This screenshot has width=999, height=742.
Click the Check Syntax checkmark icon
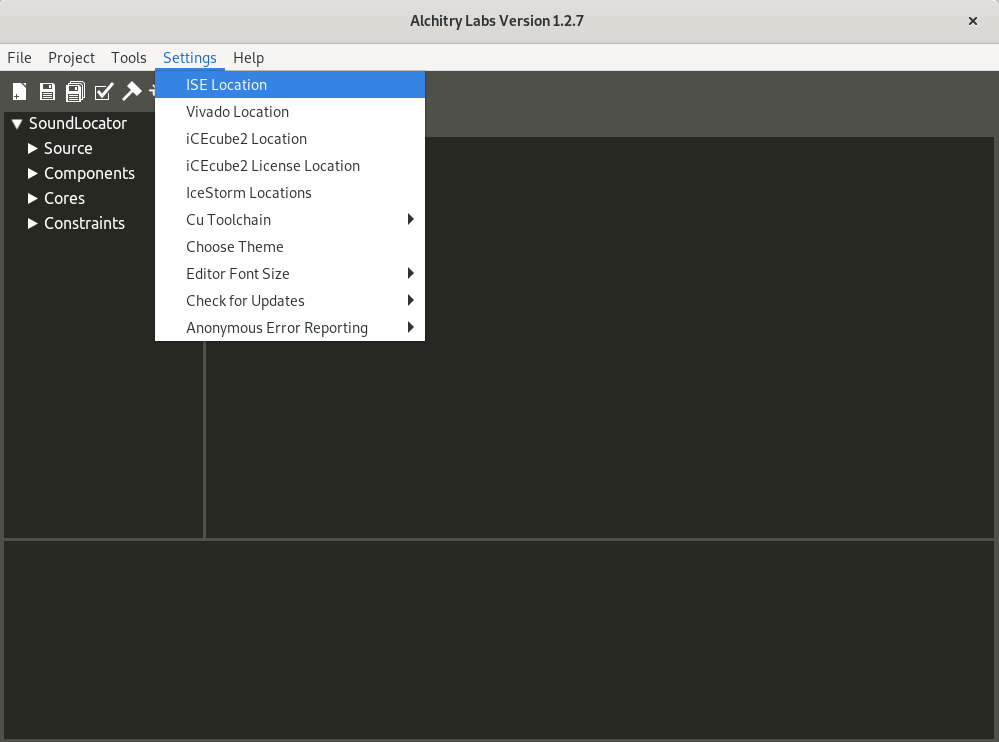tap(104, 92)
